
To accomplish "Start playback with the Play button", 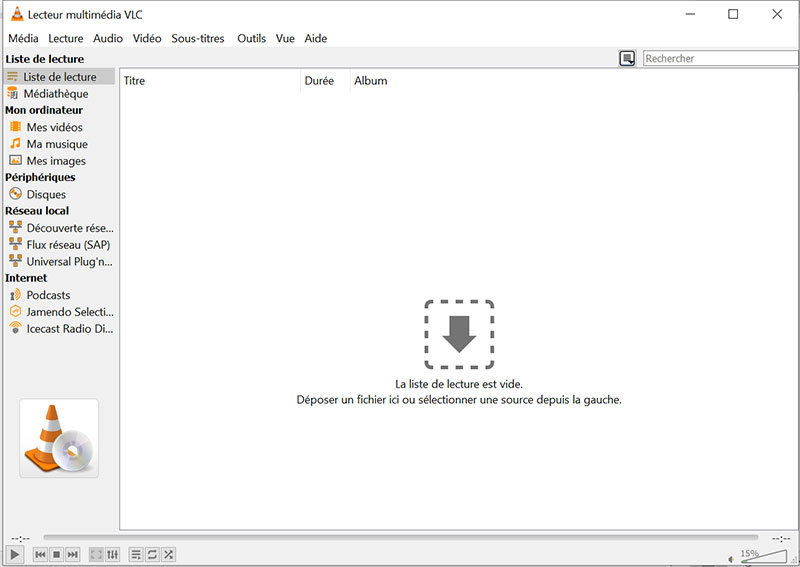I will 15,554.
